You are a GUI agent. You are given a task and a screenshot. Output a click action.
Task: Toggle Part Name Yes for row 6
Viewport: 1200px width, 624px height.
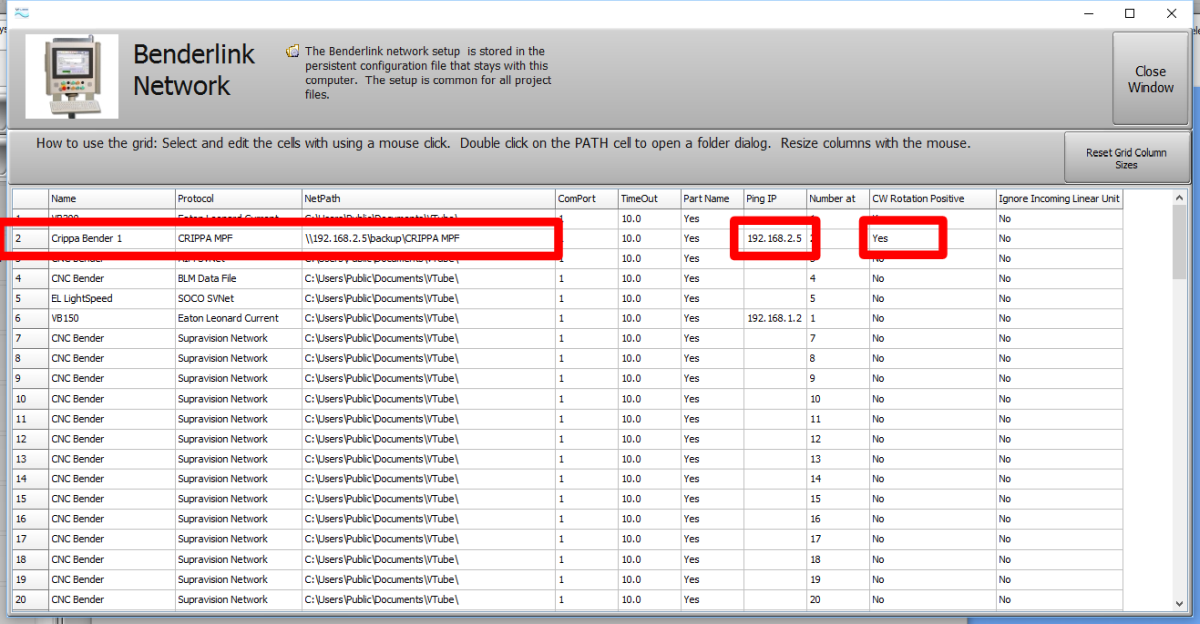click(711, 318)
